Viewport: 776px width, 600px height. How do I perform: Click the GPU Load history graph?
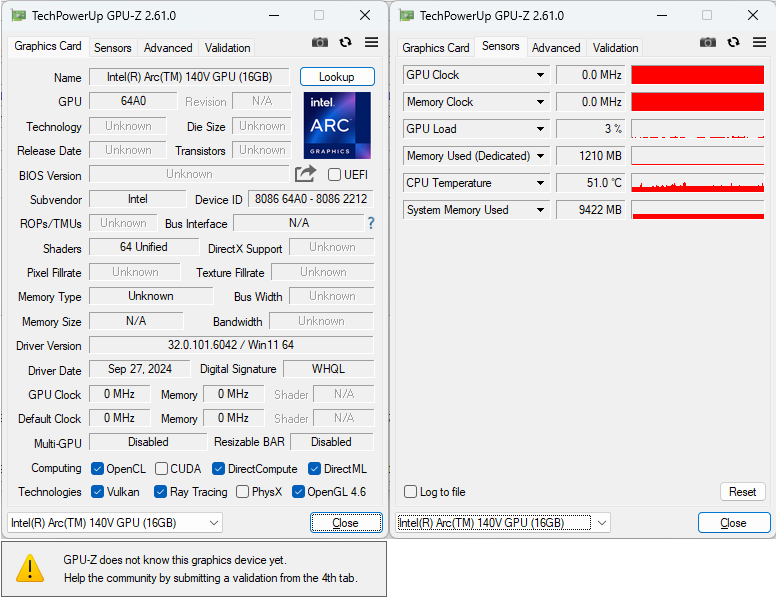coord(698,129)
